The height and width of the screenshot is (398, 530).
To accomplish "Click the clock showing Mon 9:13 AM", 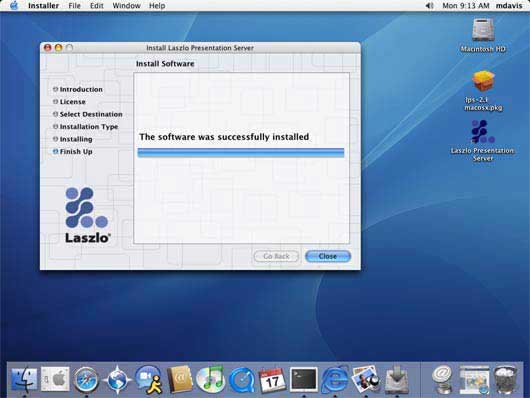I will pos(466,6).
